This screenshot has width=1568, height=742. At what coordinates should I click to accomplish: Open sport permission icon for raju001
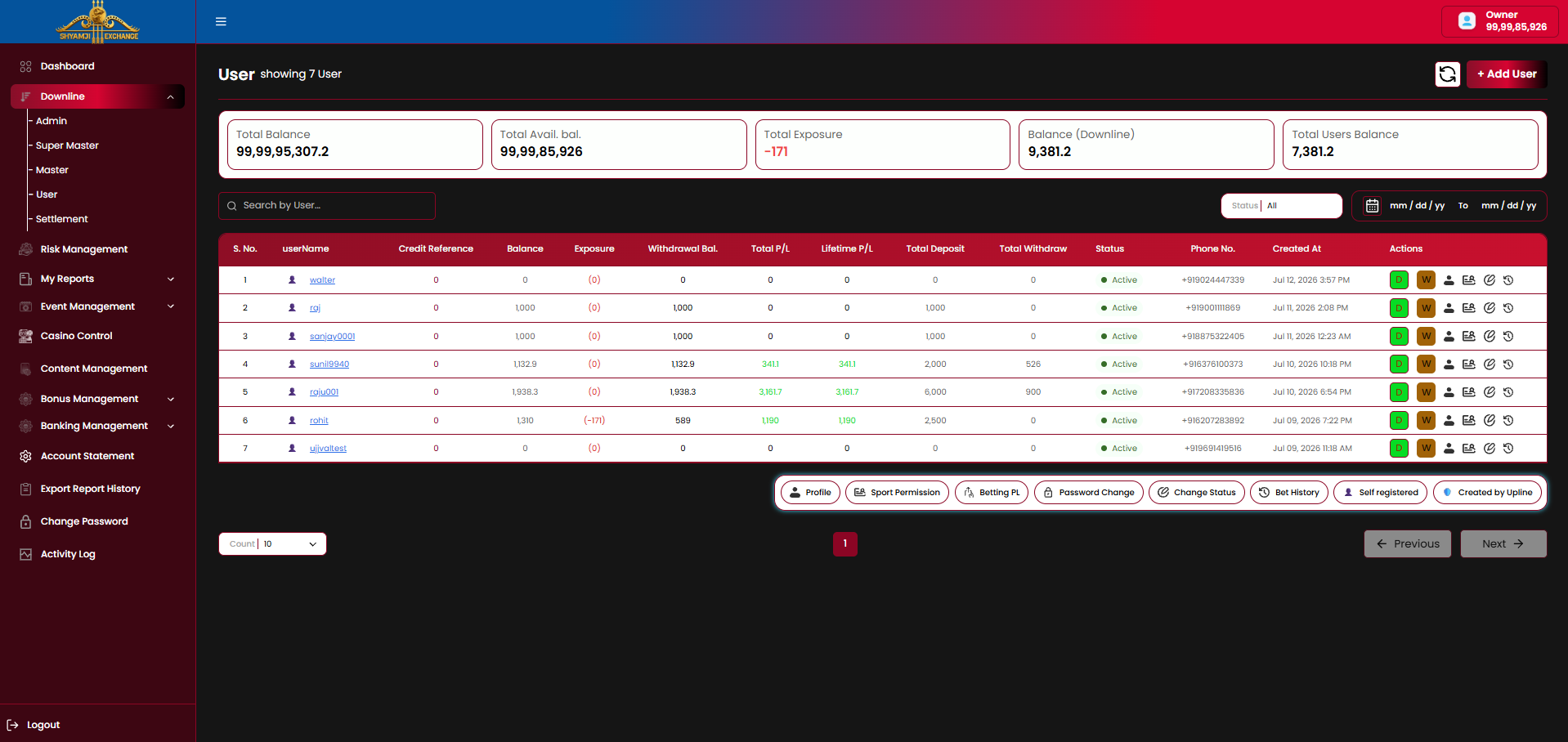click(x=1468, y=392)
